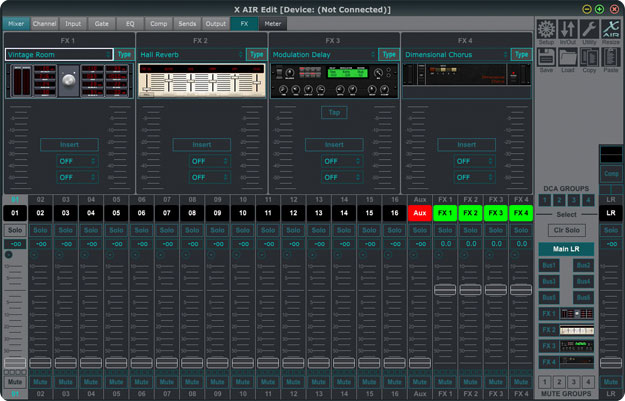Solo the FX 1 return channel
The height and width of the screenshot is (401, 625).
tap(445, 230)
